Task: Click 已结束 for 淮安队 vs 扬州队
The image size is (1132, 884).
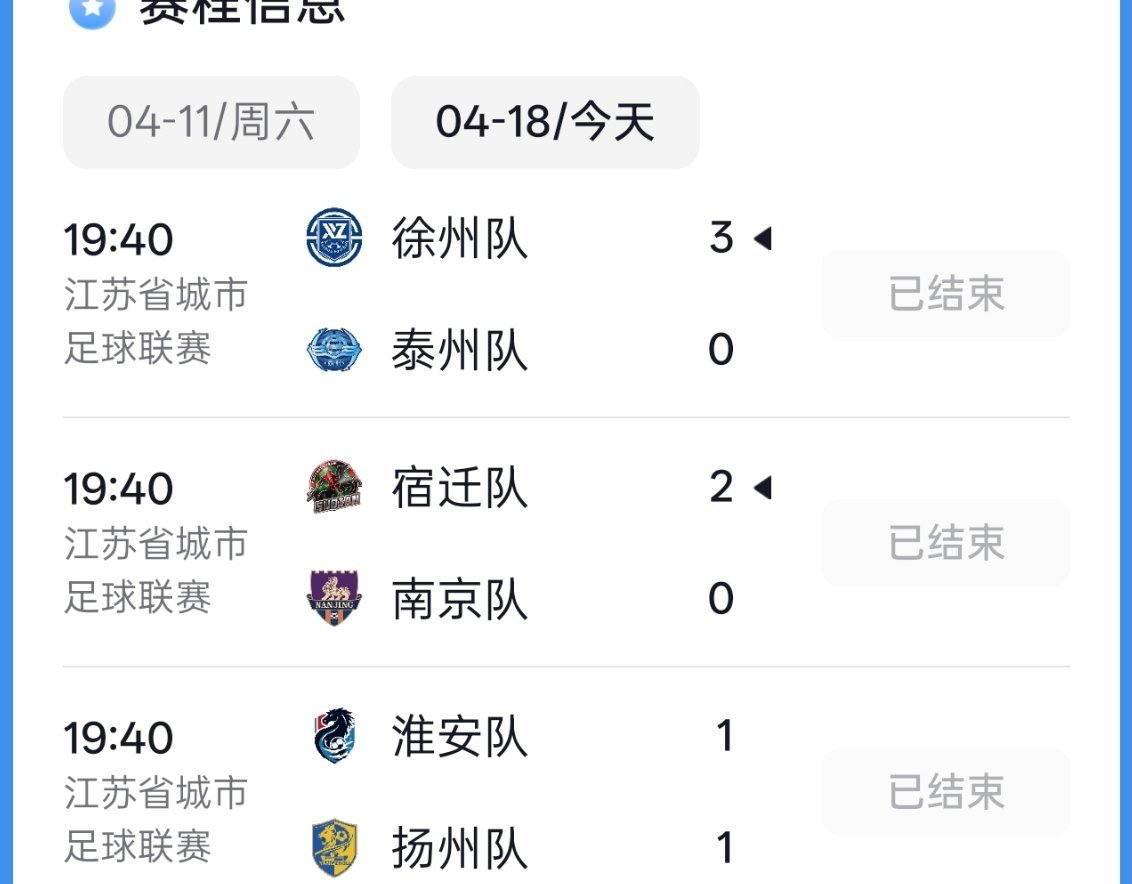Action: [945, 791]
